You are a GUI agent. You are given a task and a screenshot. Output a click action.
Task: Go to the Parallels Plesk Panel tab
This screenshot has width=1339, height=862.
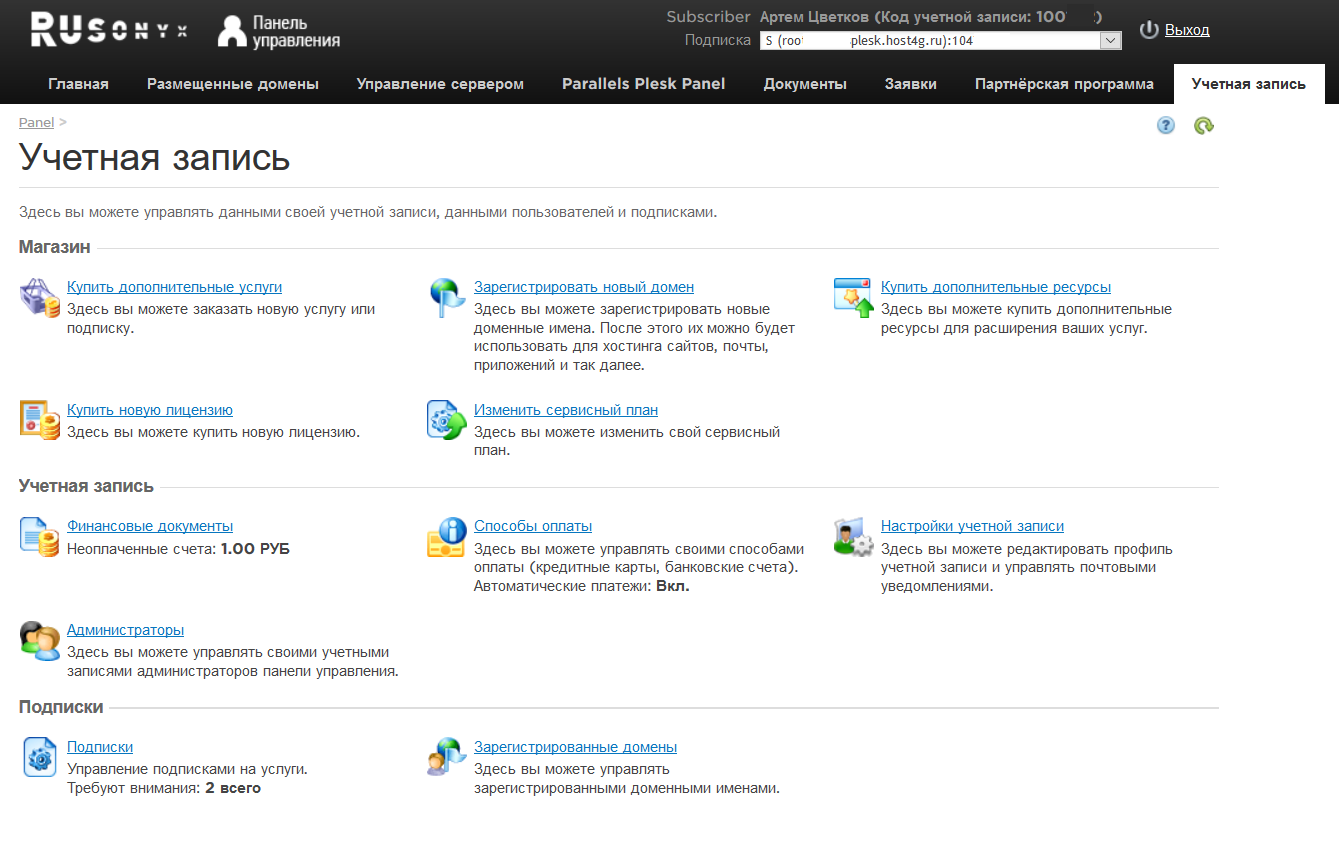pos(643,84)
